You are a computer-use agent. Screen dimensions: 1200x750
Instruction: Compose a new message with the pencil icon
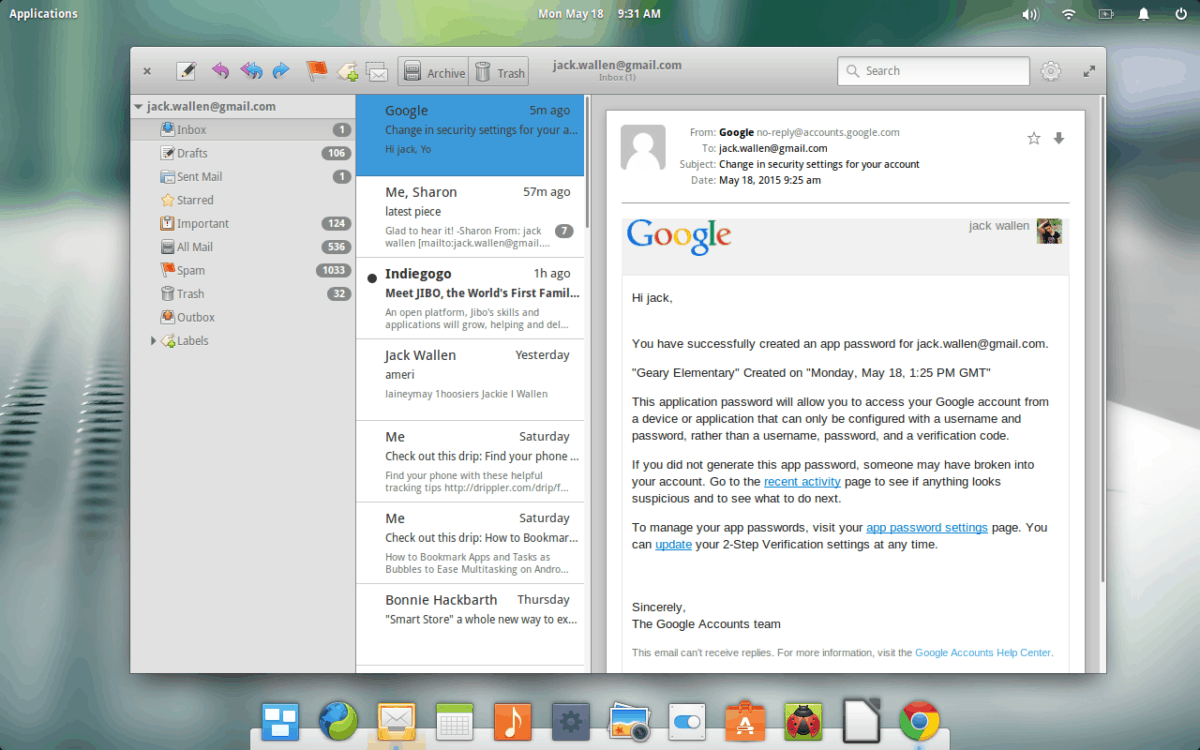[x=185, y=71]
